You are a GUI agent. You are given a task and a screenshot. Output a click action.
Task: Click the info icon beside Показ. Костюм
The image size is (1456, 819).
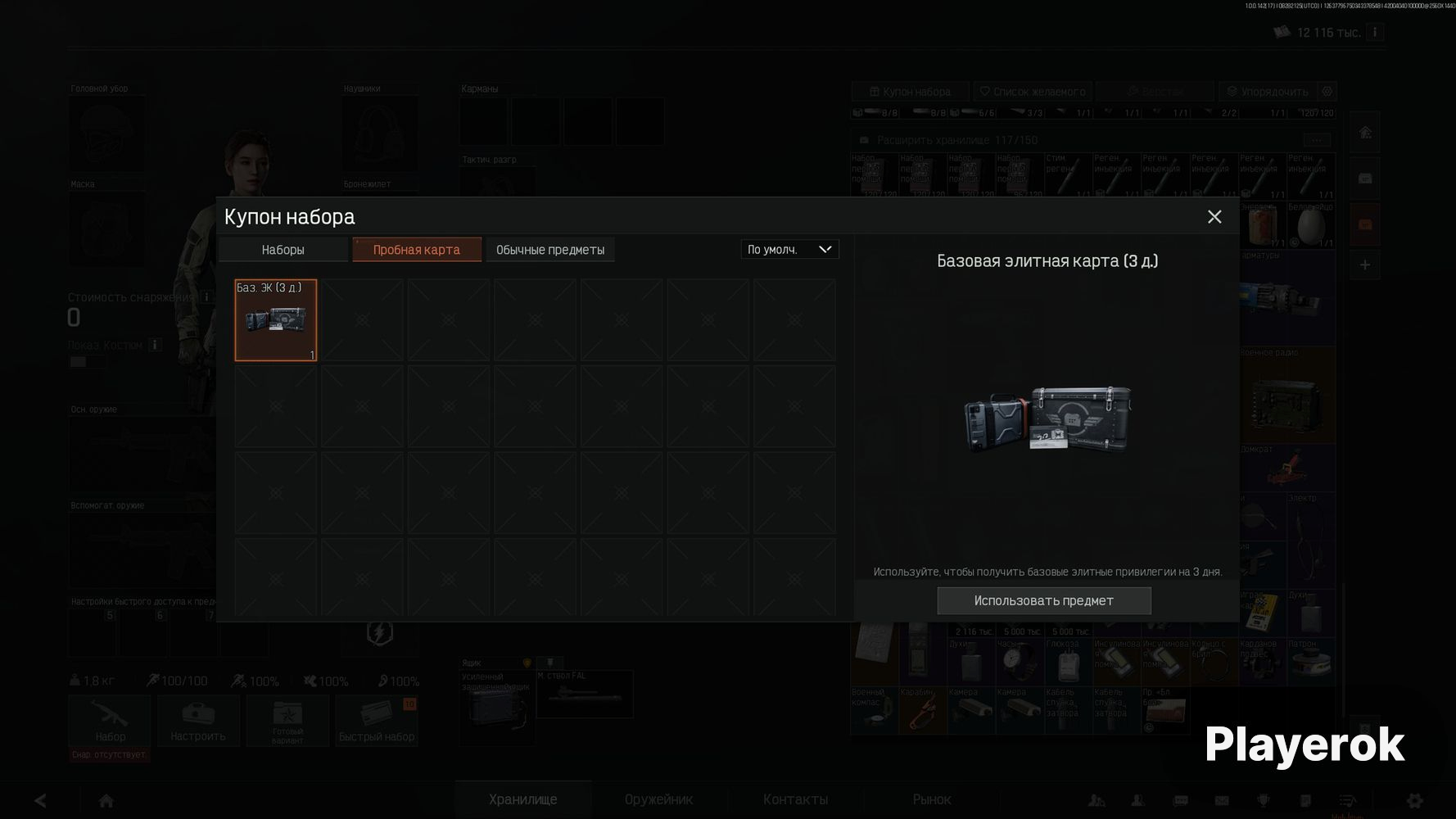[x=155, y=345]
